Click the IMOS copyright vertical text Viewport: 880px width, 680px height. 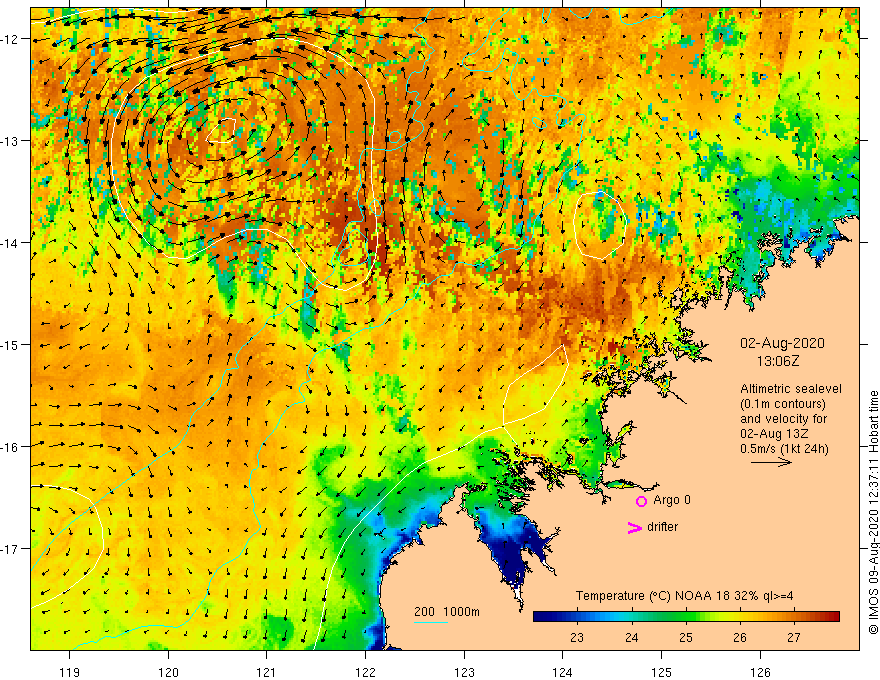[873, 513]
